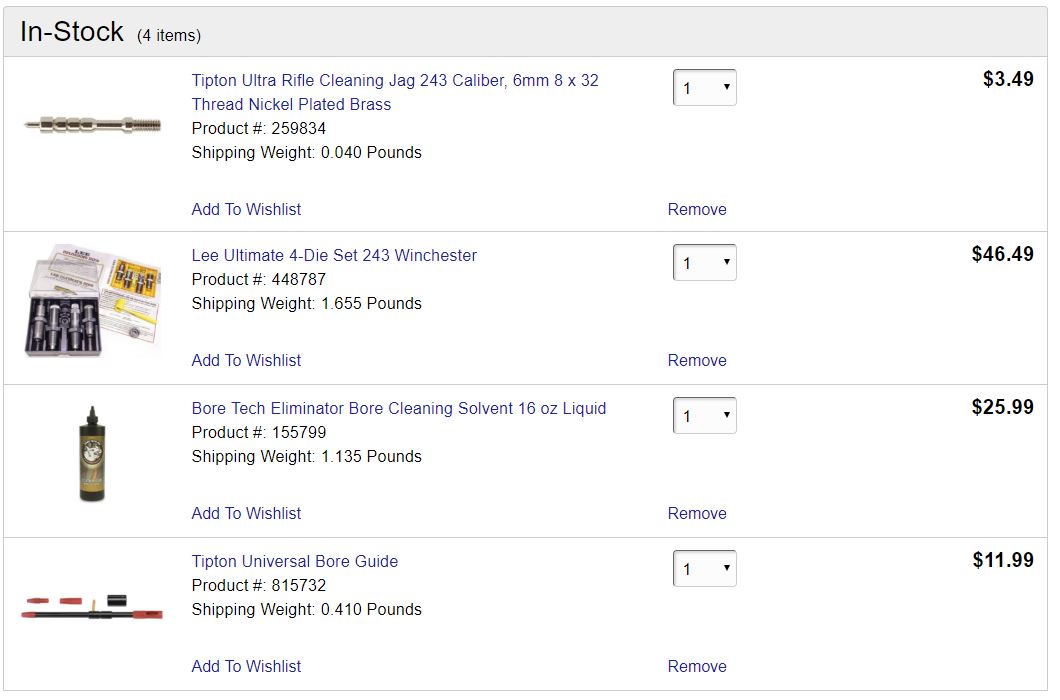Click the cleaning jag product thumbnail
This screenshot has width=1060, height=700.
point(93,124)
